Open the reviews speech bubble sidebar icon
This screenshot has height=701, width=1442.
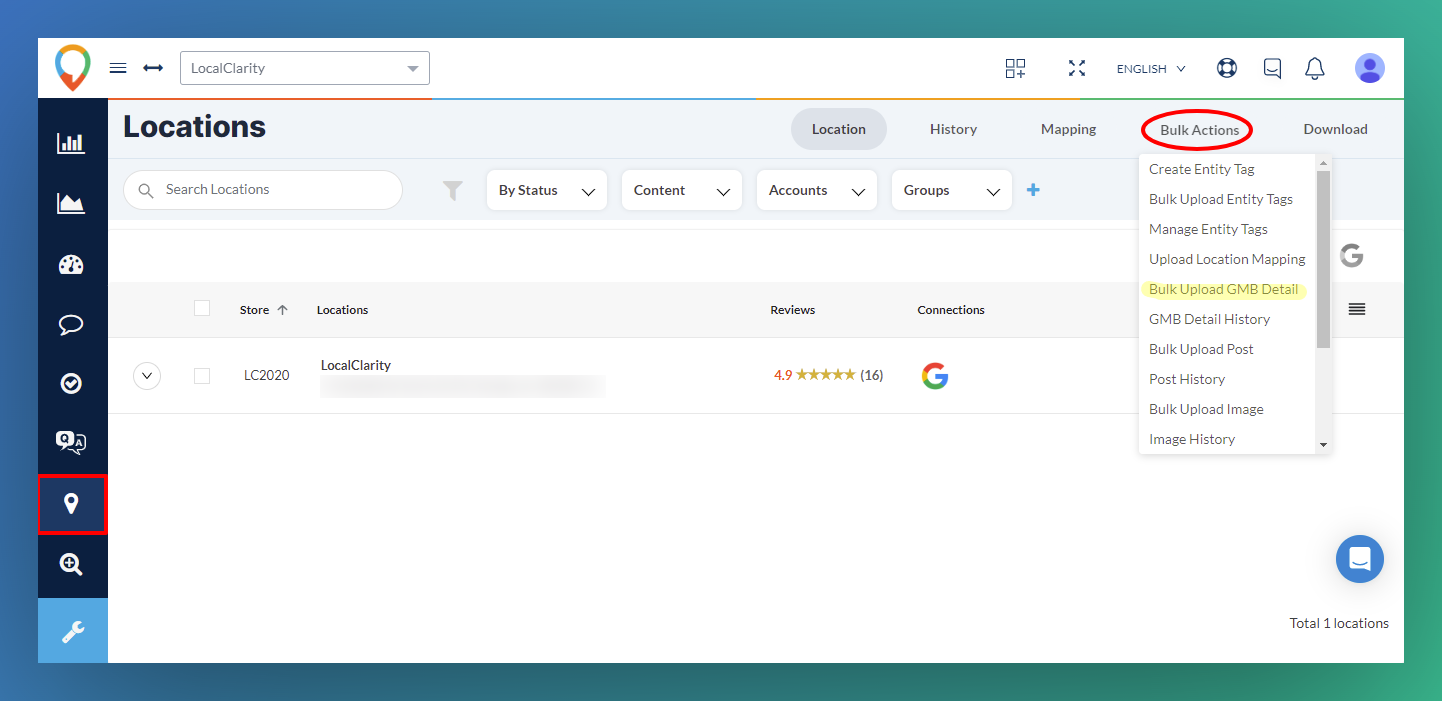(71, 325)
